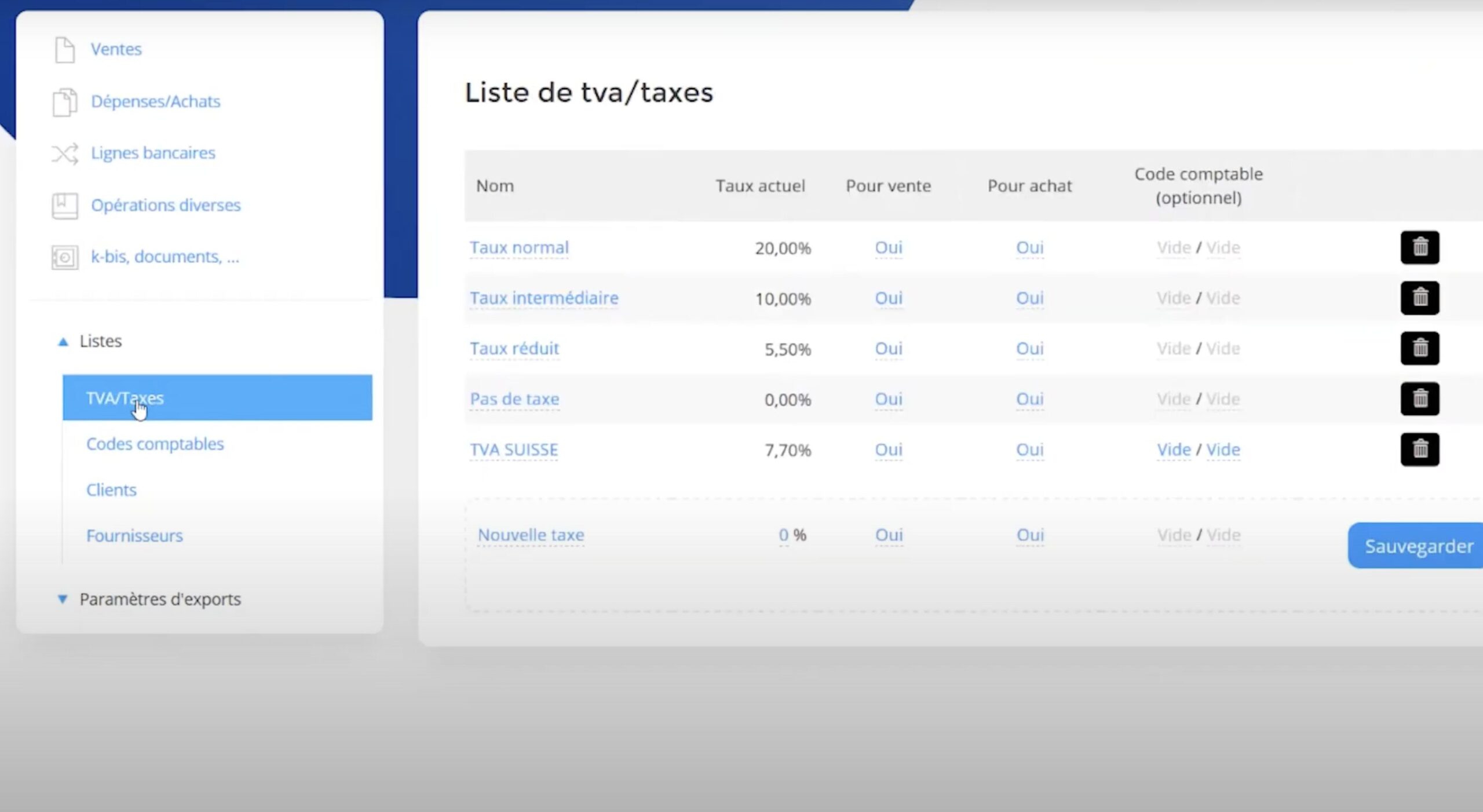The height and width of the screenshot is (812, 1483).
Task: Click the Ventes document icon
Action: point(65,50)
